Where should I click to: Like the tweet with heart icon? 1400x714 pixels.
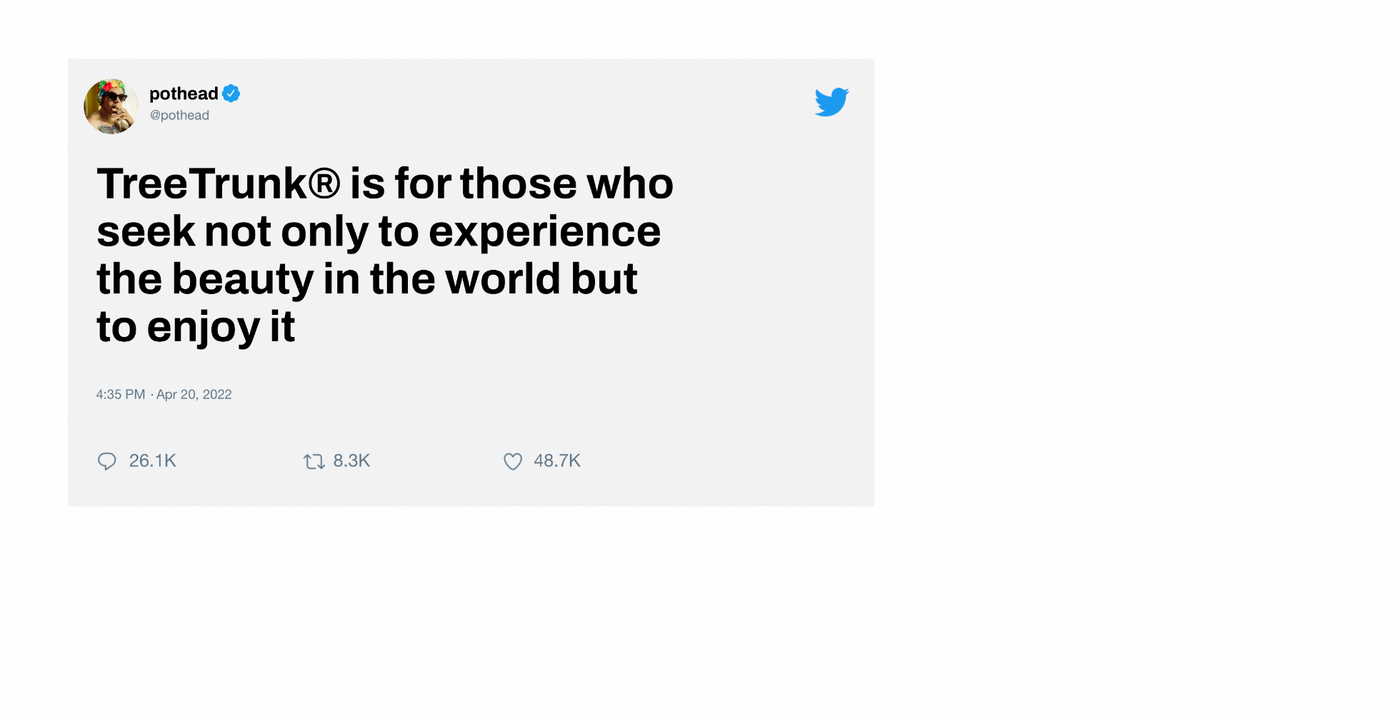pos(513,461)
